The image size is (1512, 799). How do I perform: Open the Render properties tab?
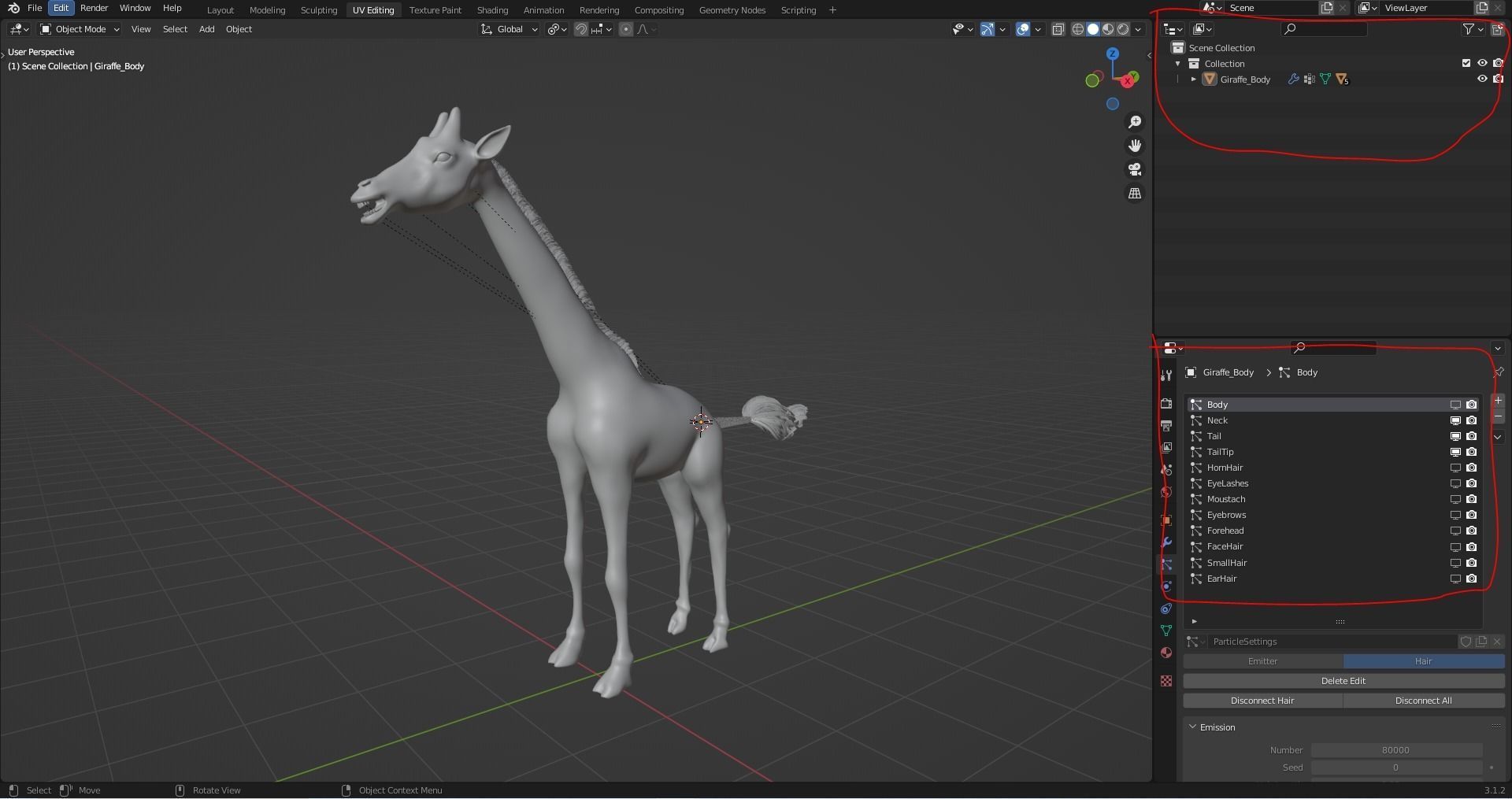tap(1166, 403)
